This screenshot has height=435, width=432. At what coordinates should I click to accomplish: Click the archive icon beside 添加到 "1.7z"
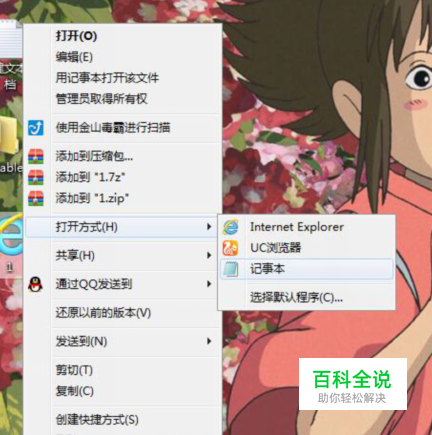coord(36,177)
